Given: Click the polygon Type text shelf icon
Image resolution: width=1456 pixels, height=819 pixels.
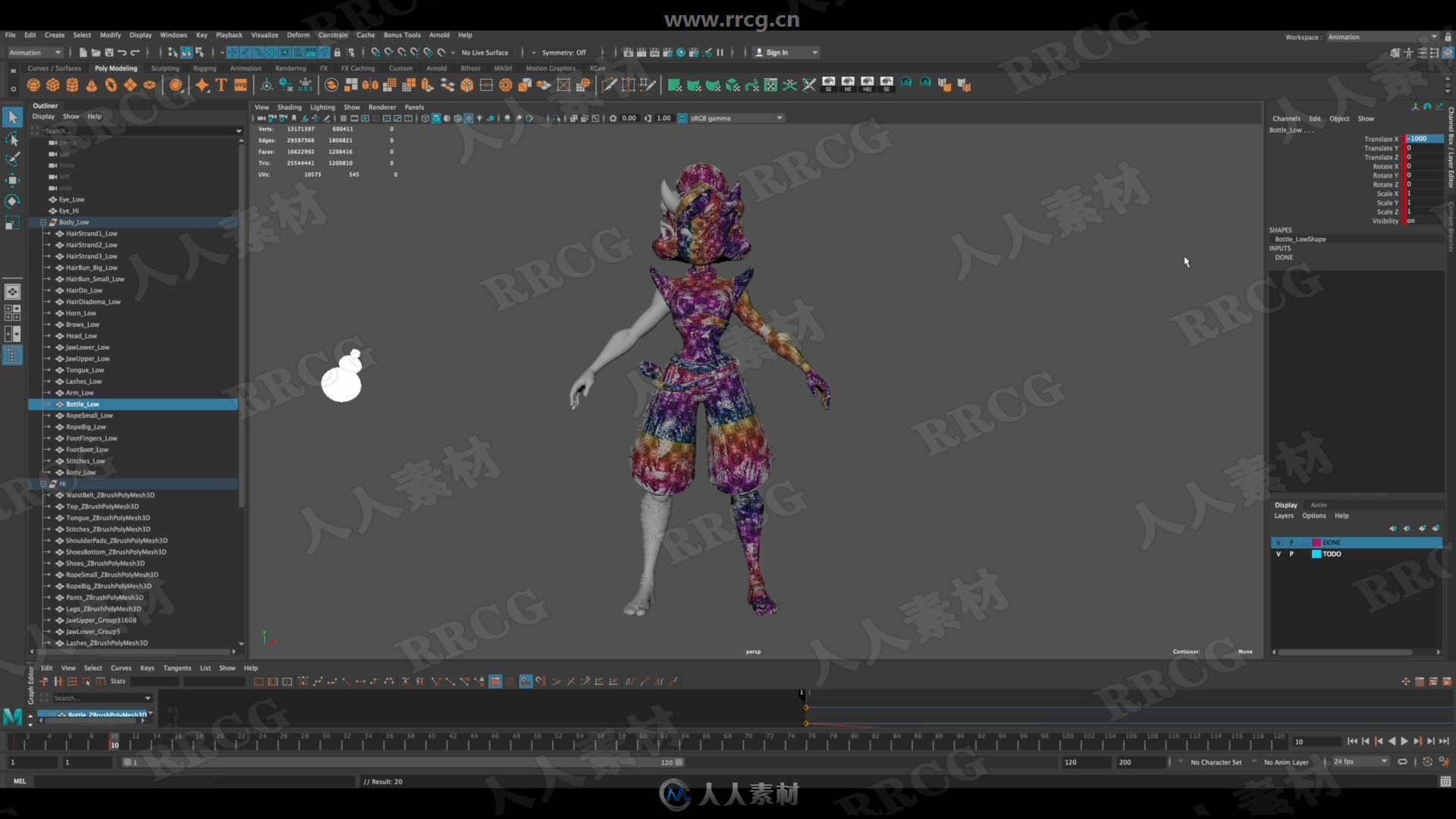Looking at the screenshot, I should [221, 85].
